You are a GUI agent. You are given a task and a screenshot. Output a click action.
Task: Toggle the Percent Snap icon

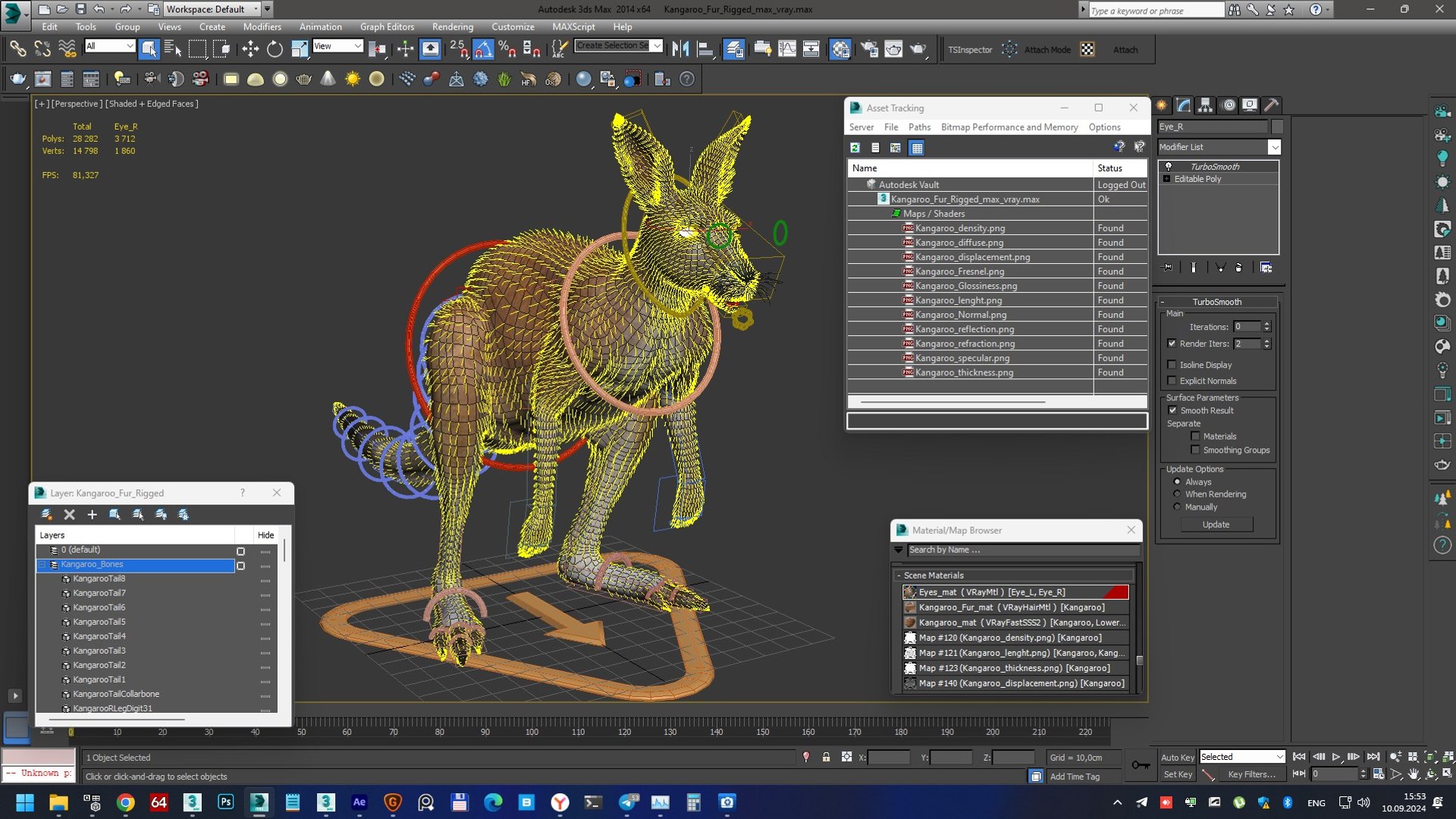point(507,49)
